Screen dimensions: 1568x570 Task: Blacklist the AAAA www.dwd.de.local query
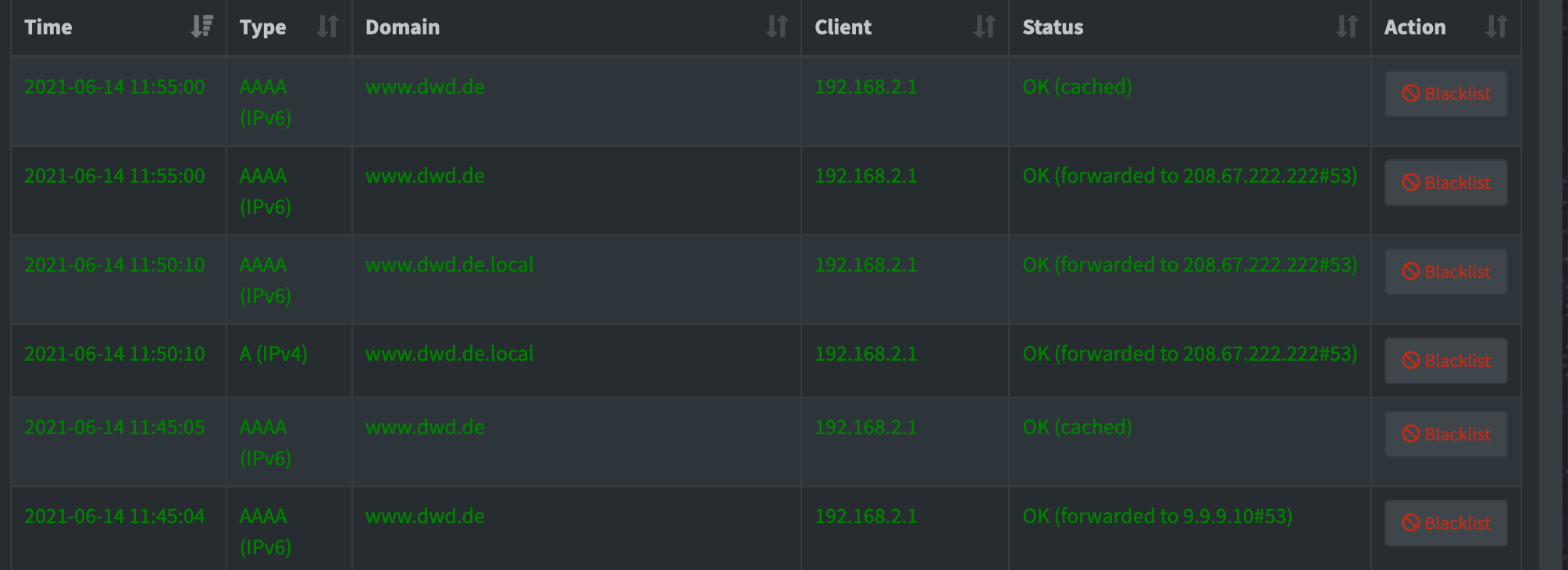click(1445, 272)
